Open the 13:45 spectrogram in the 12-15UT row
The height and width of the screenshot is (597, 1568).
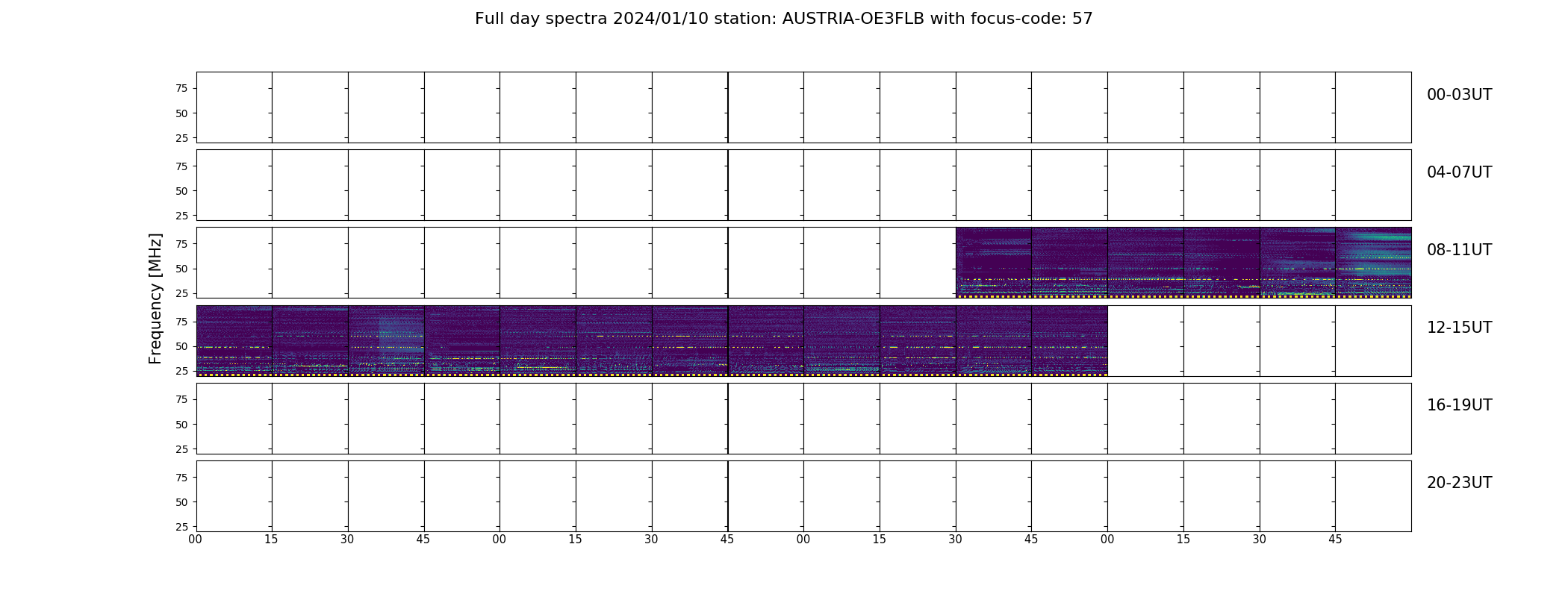tap(766, 340)
